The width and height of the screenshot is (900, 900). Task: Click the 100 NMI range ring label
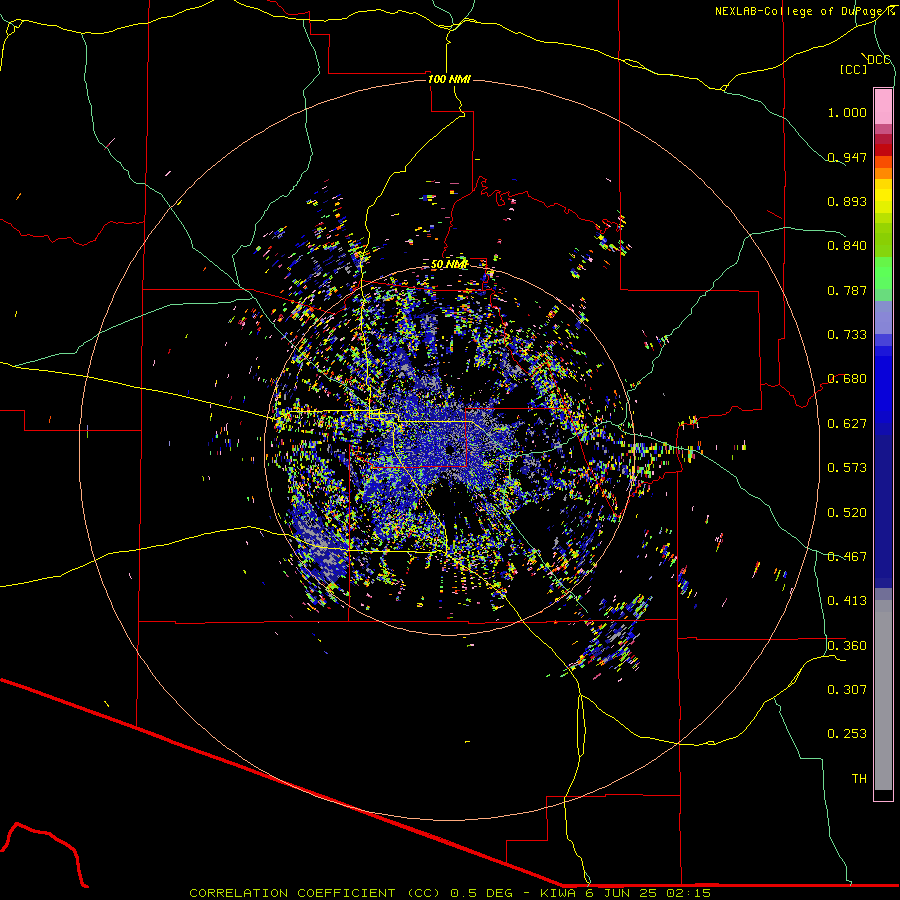click(x=449, y=79)
